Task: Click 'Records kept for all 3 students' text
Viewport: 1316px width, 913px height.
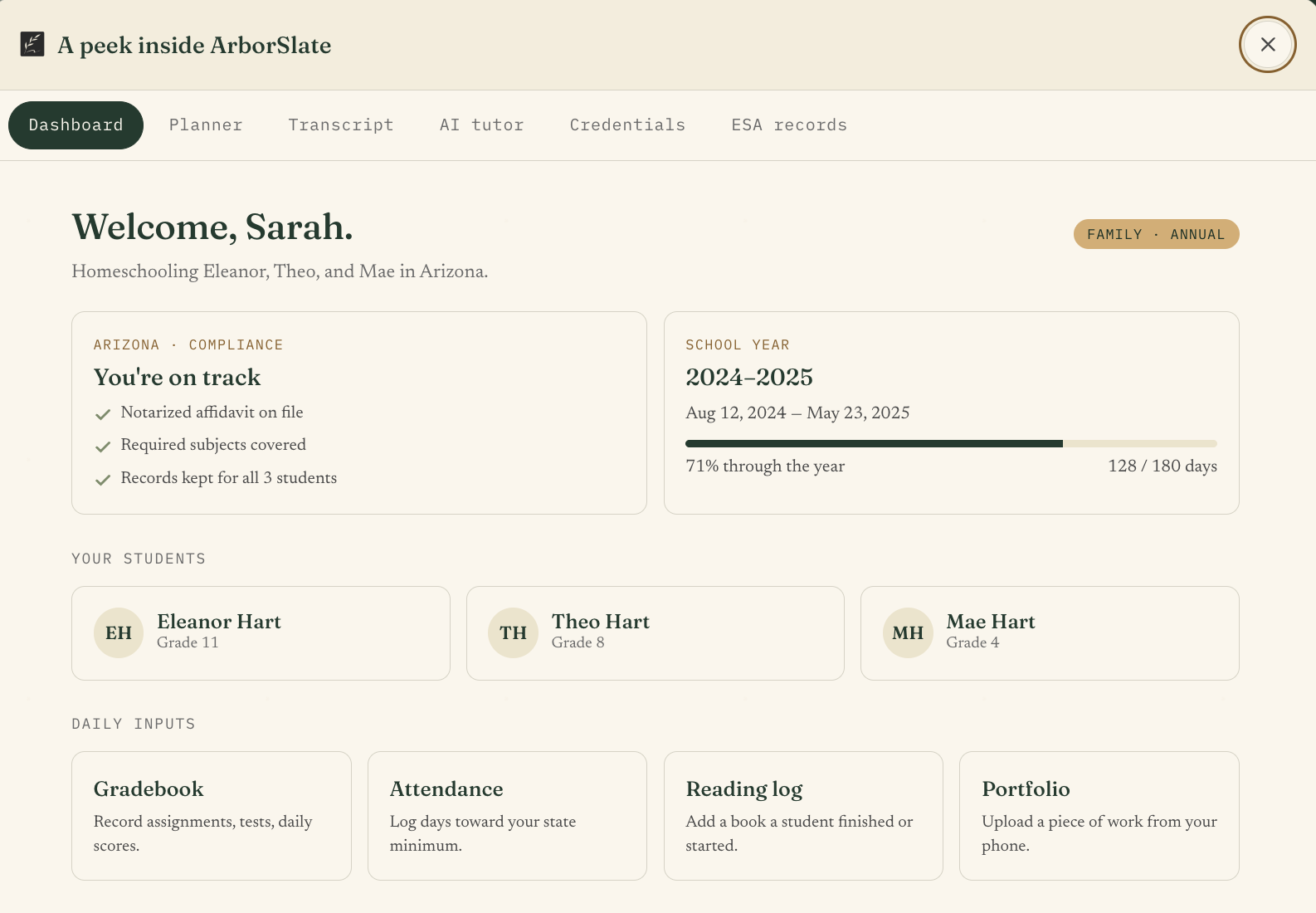Action: pyautogui.click(x=229, y=478)
